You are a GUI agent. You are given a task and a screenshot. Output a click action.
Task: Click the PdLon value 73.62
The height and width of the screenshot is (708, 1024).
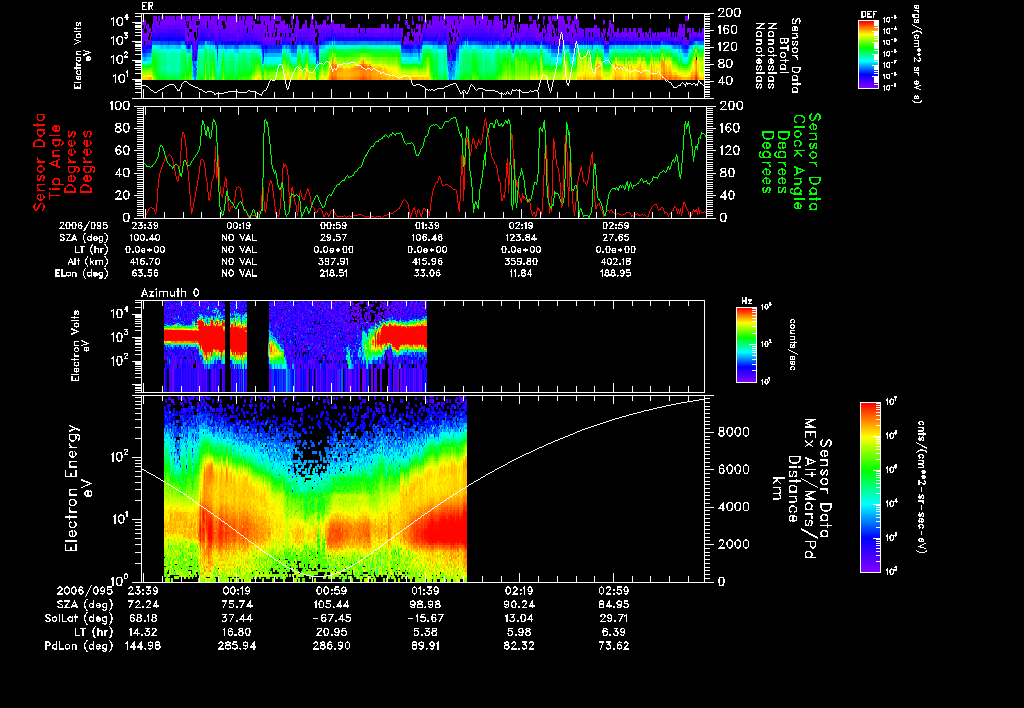(614, 646)
